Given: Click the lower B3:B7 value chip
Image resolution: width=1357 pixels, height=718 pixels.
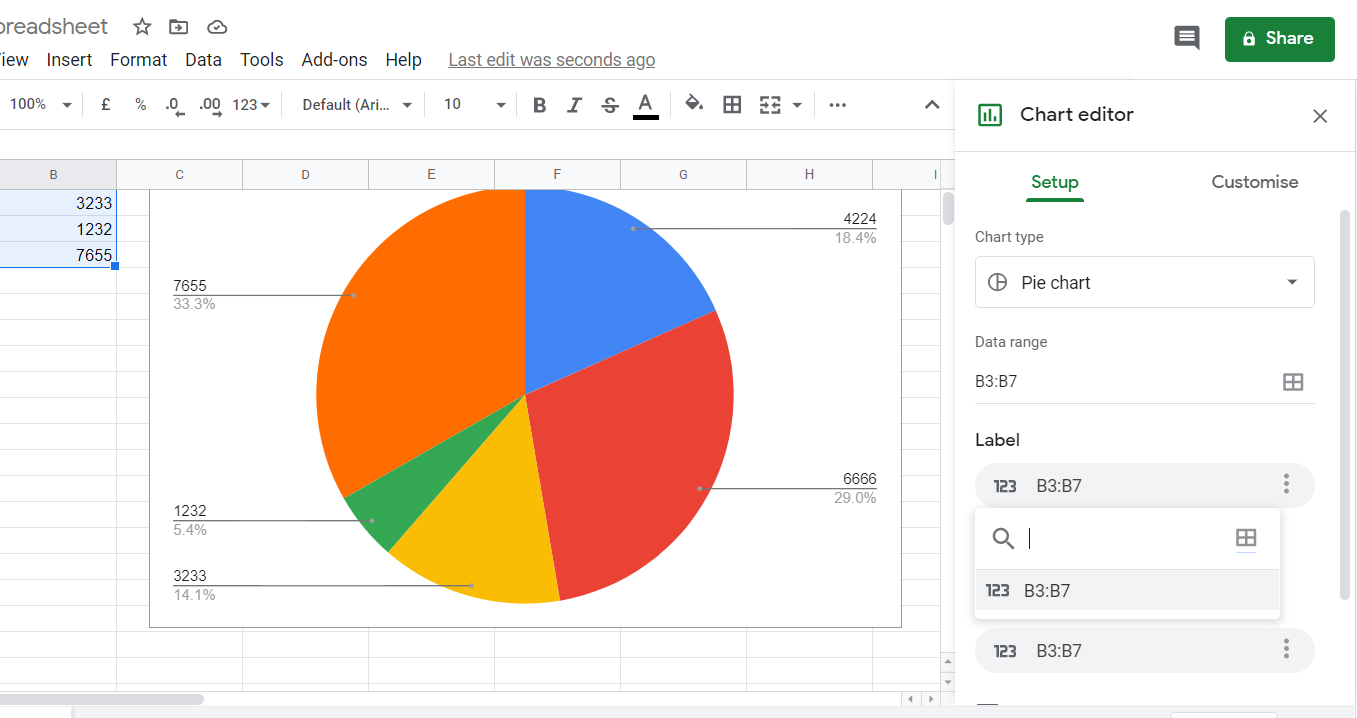Looking at the screenshot, I should point(1145,650).
